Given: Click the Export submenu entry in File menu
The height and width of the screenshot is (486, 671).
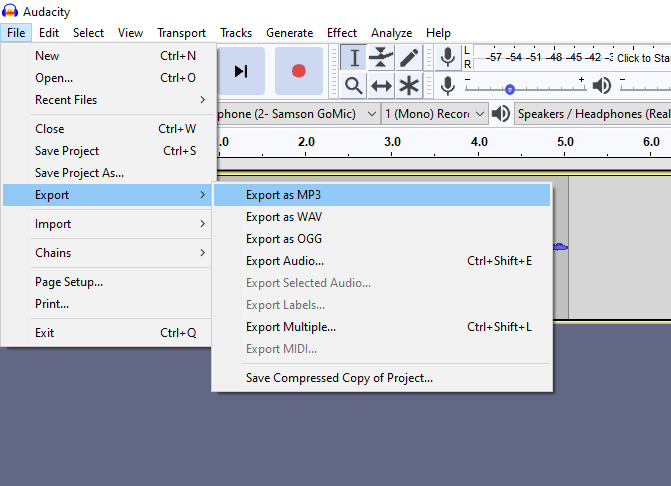Looking at the screenshot, I should point(107,195).
